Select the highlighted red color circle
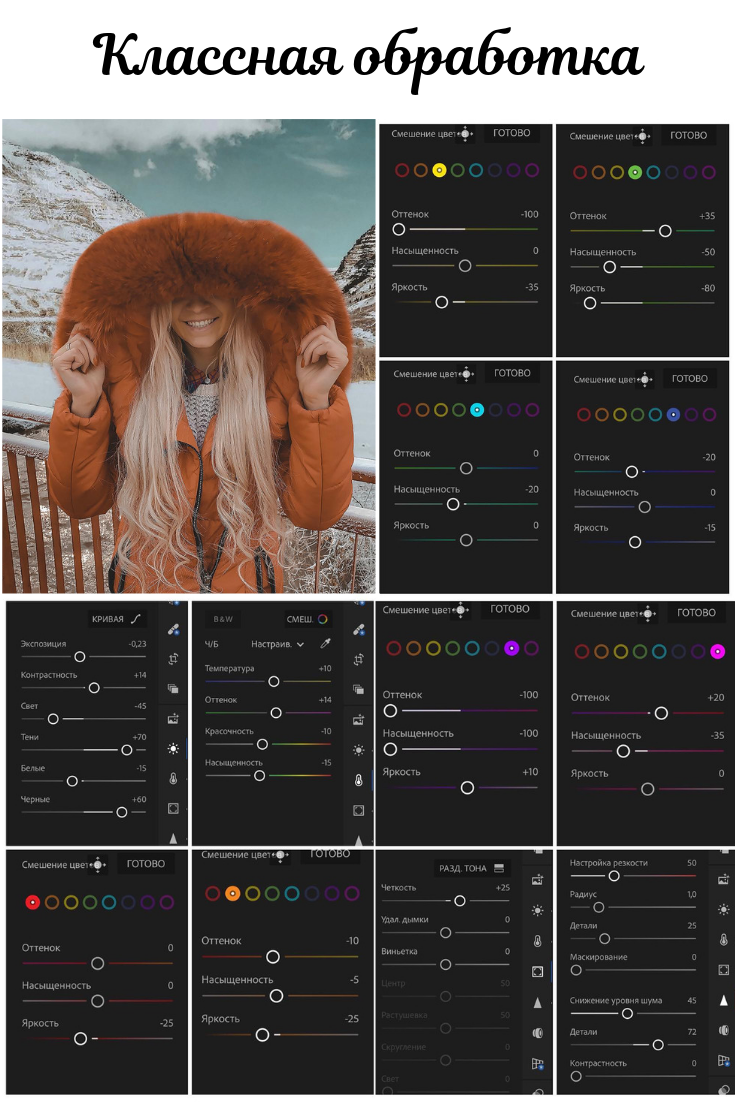 coord(32,902)
